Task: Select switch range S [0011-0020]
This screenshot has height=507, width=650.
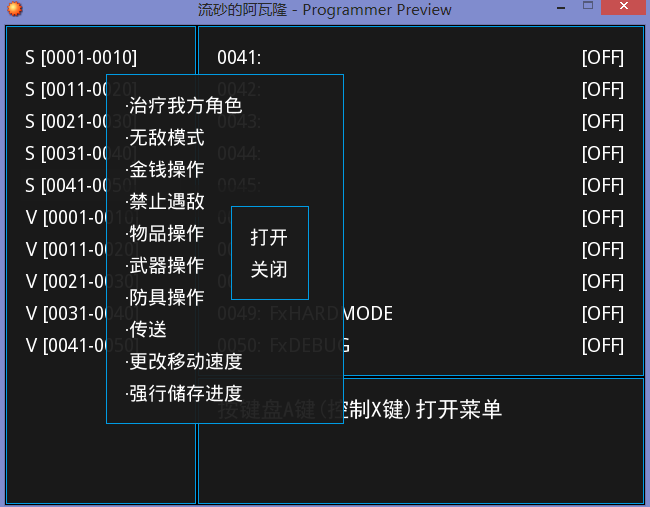Action: coord(81,90)
